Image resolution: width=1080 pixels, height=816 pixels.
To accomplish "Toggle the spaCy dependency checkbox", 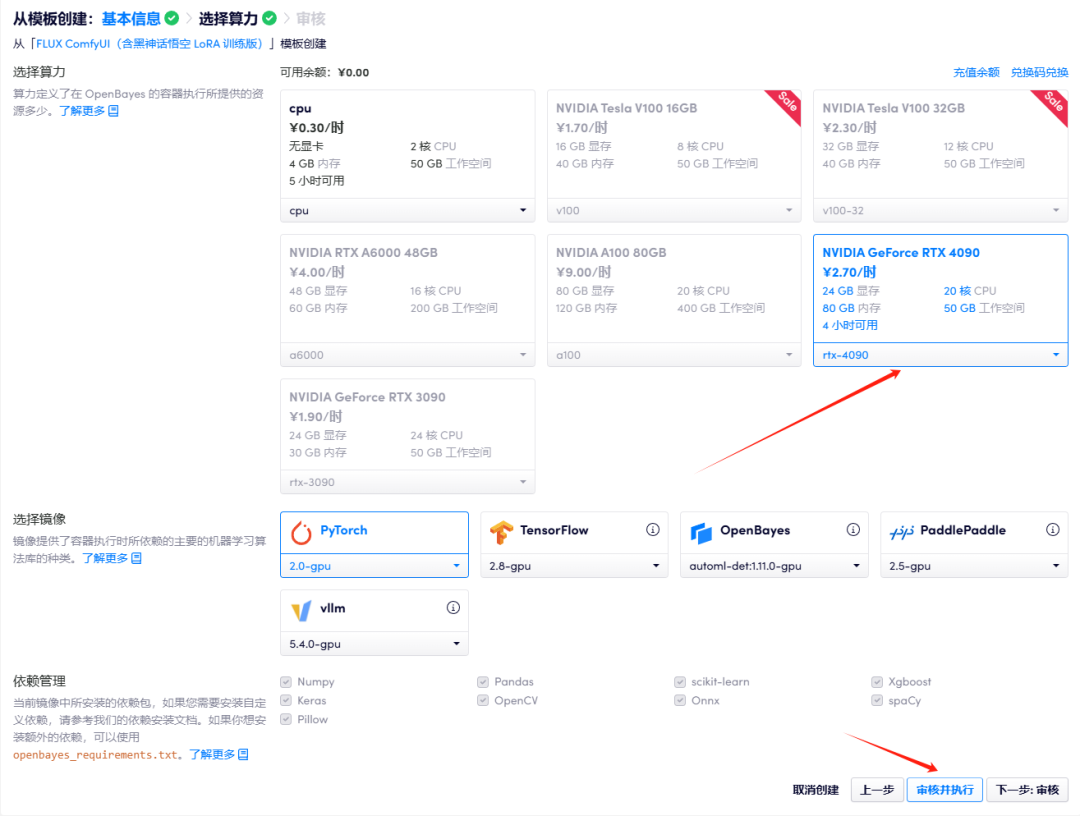I will [x=877, y=700].
